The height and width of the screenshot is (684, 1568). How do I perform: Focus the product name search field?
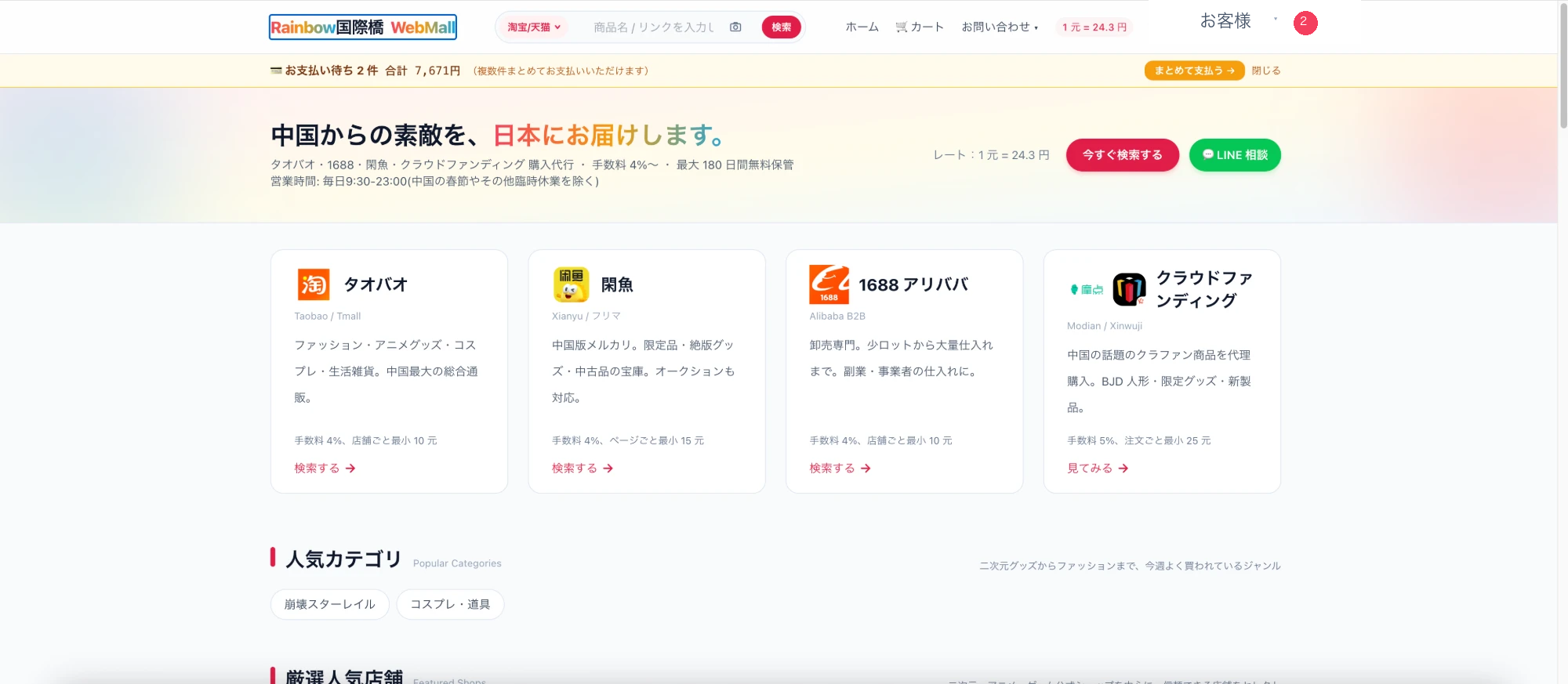(655, 27)
